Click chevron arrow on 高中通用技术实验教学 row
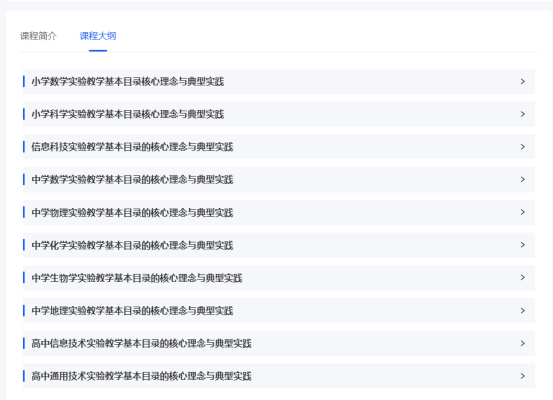The width and height of the screenshot is (553, 400). [523, 376]
